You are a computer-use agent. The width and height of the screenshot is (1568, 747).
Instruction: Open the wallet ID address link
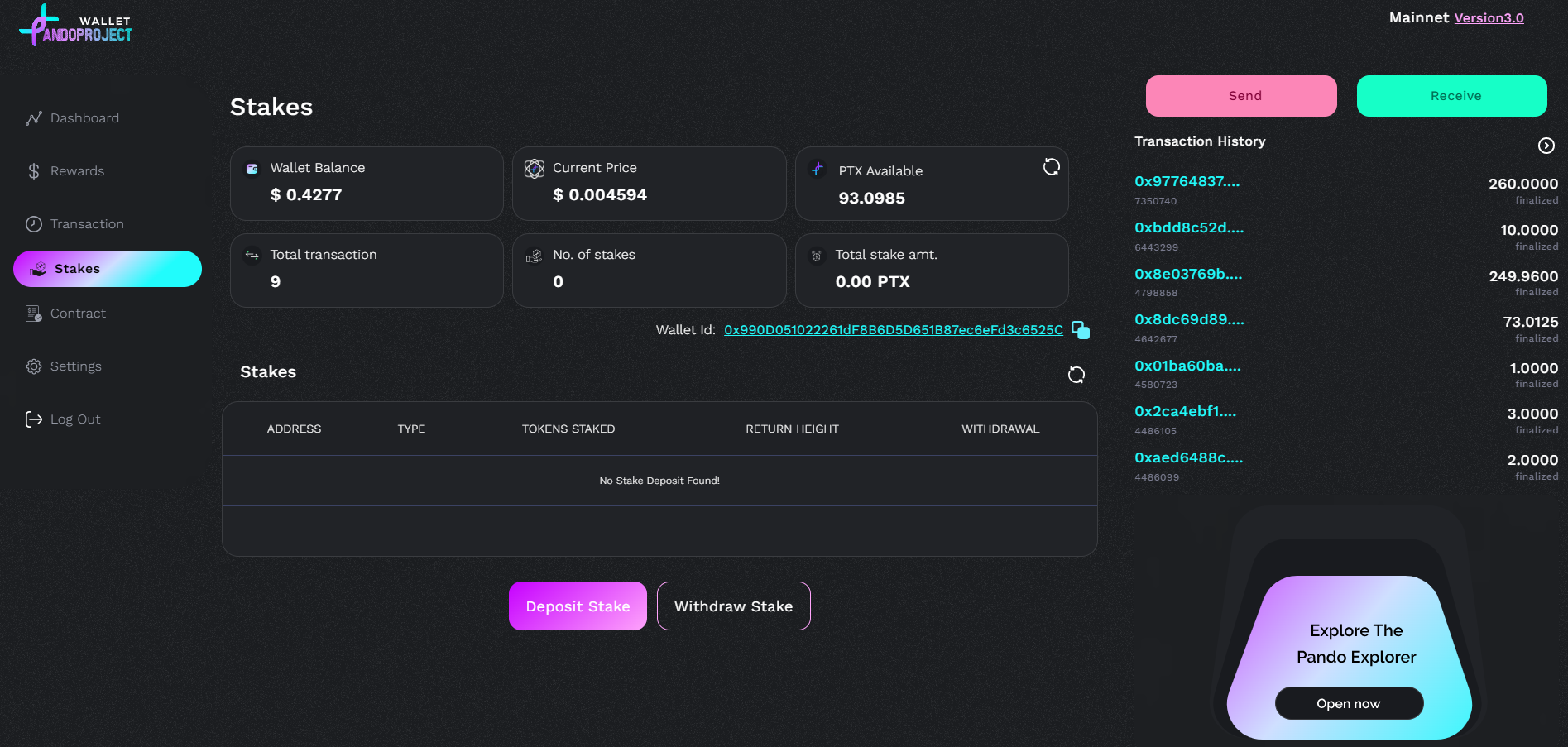(893, 330)
